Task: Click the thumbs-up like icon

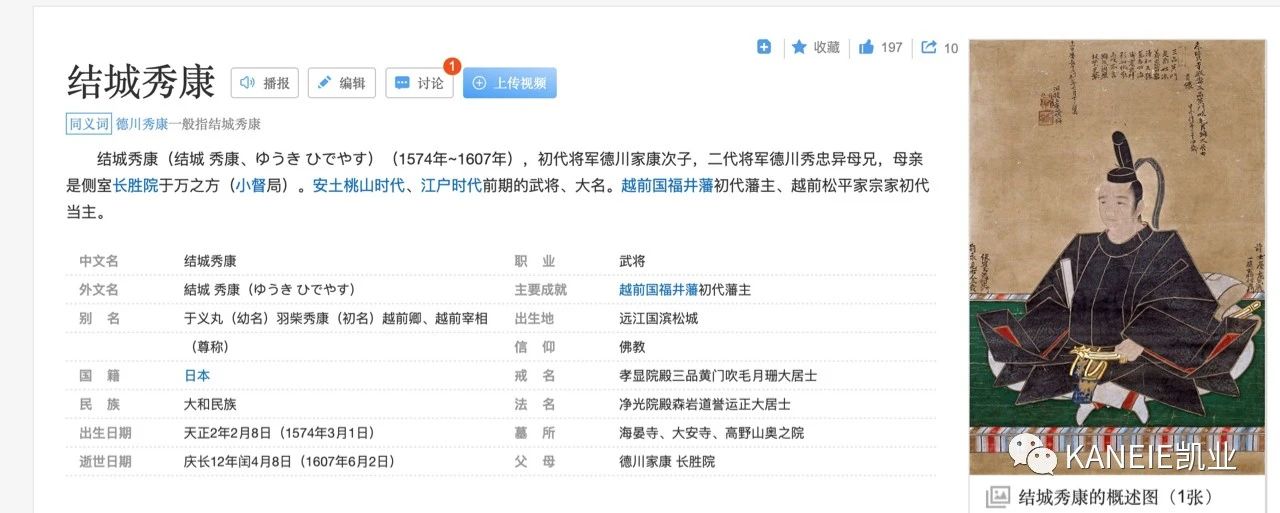Action: click(x=866, y=47)
